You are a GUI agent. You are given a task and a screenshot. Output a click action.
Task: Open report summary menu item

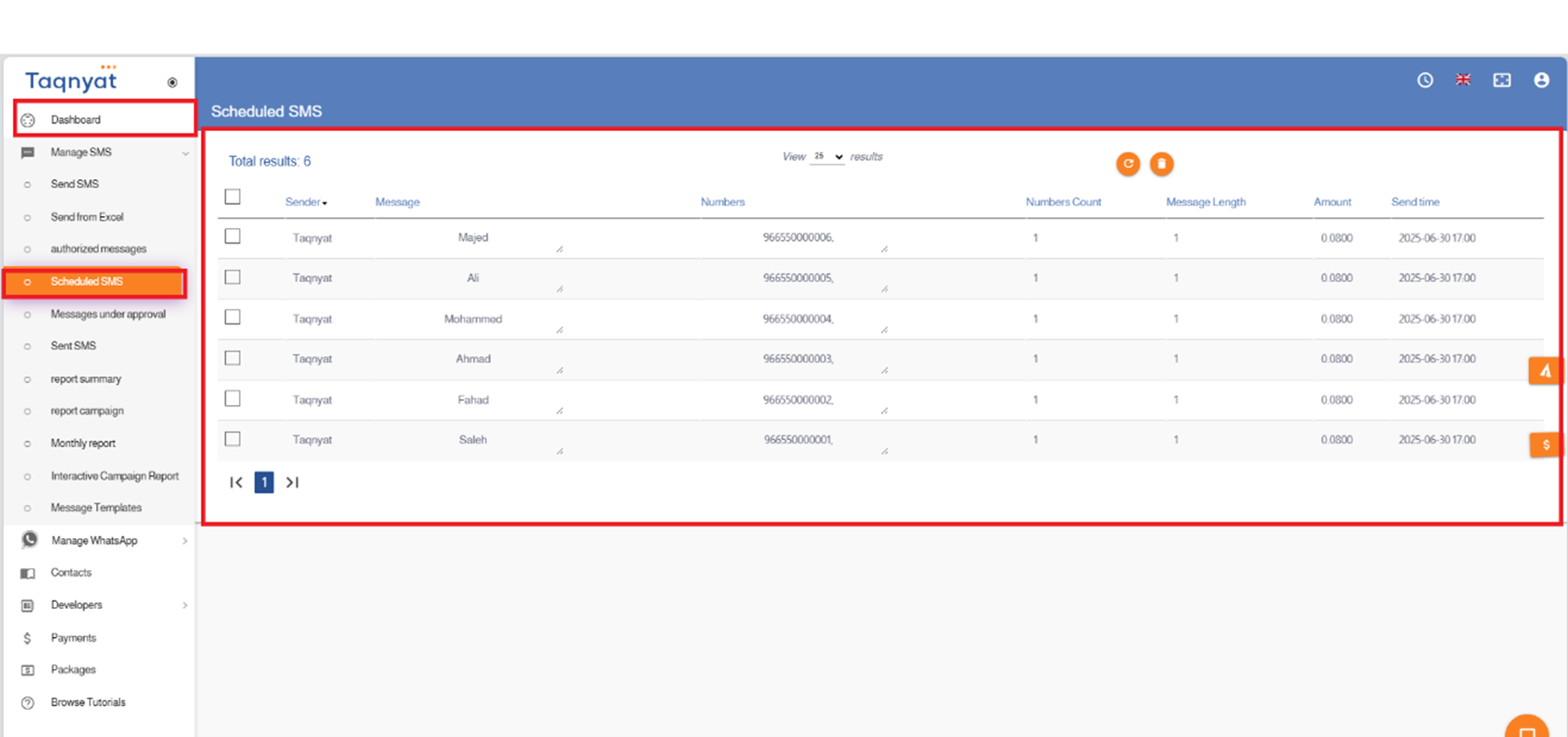(x=85, y=379)
